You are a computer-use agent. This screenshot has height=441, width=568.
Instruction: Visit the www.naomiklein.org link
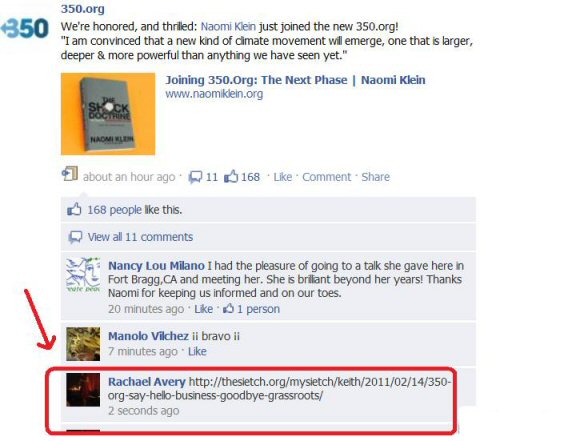(x=214, y=94)
